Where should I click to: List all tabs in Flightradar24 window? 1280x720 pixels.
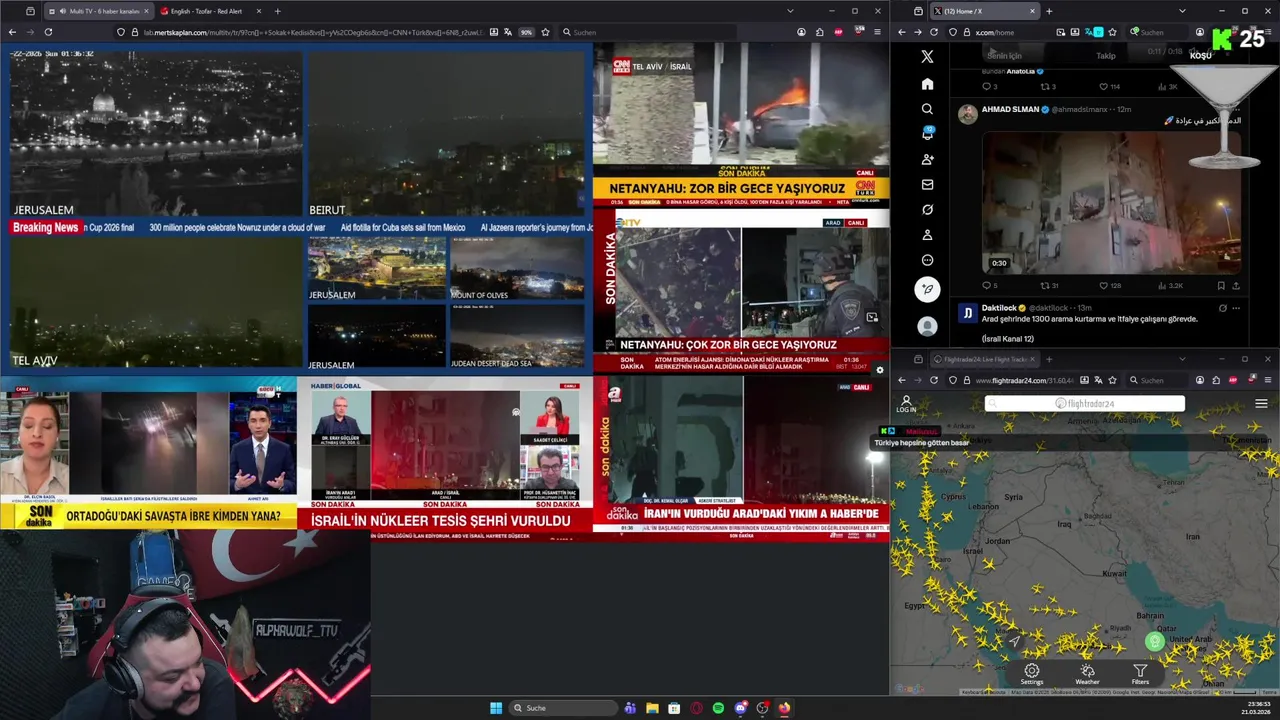point(1182,359)
